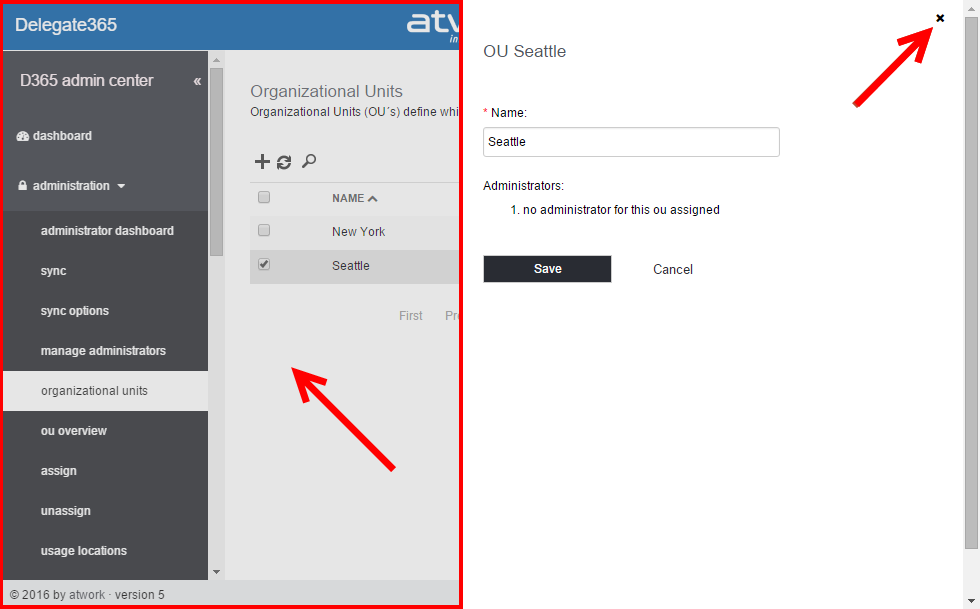
Task: Click the dashboard gauge icon
Action: (x=23, y=136)
